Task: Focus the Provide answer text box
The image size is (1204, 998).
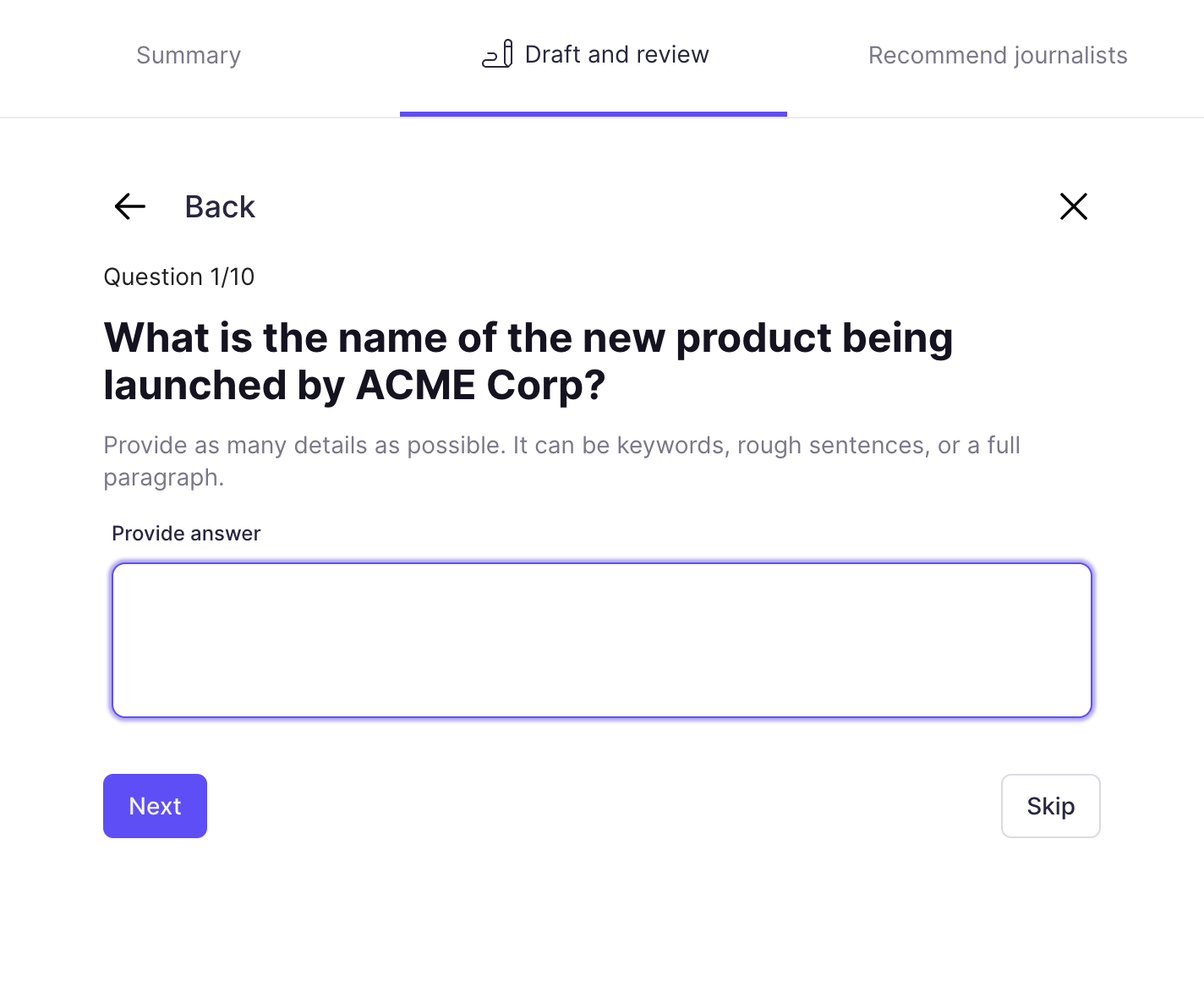Action: tap(602, 640)
